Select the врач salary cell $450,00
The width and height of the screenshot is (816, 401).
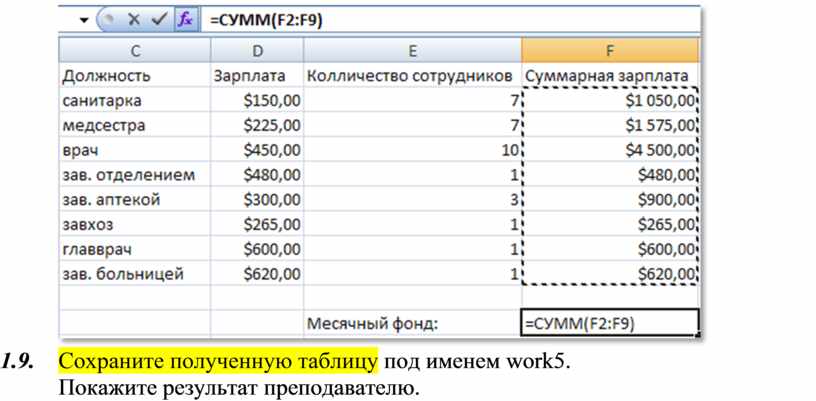(256, 150)
